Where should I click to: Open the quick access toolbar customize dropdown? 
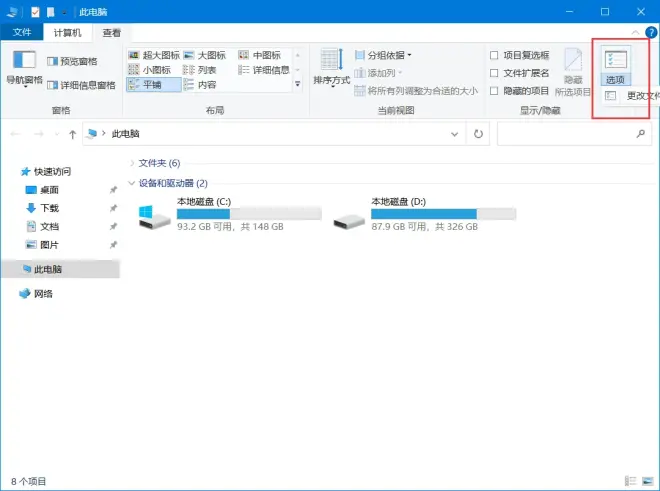[64, 13]
